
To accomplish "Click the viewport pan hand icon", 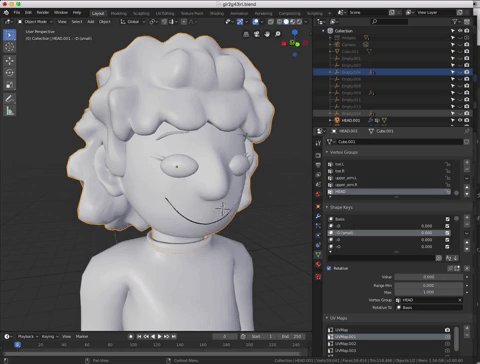I will coord(267,34).
